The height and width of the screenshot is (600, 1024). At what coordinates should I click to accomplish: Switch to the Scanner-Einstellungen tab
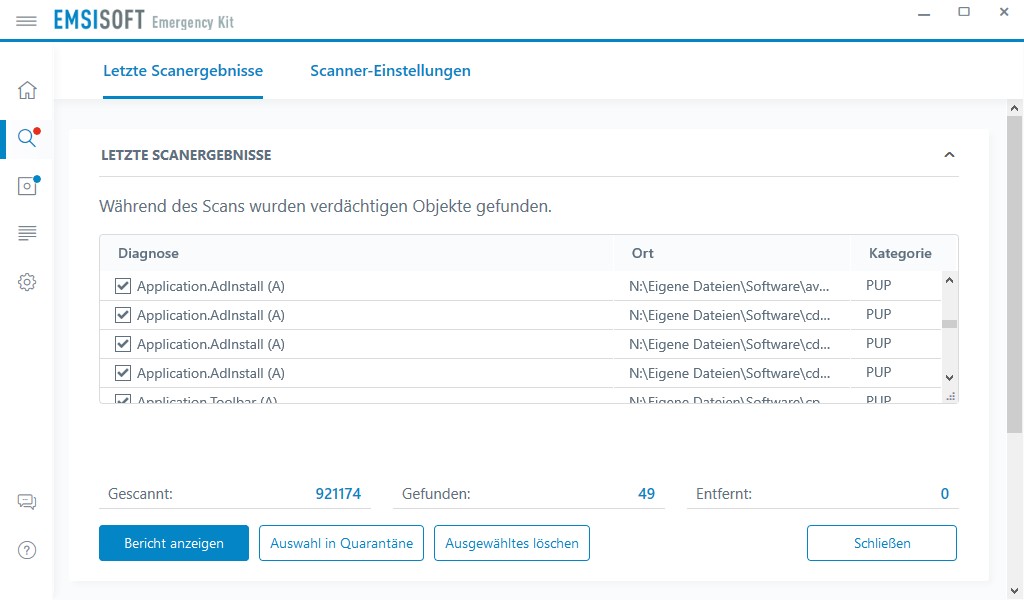pos(390,71)
